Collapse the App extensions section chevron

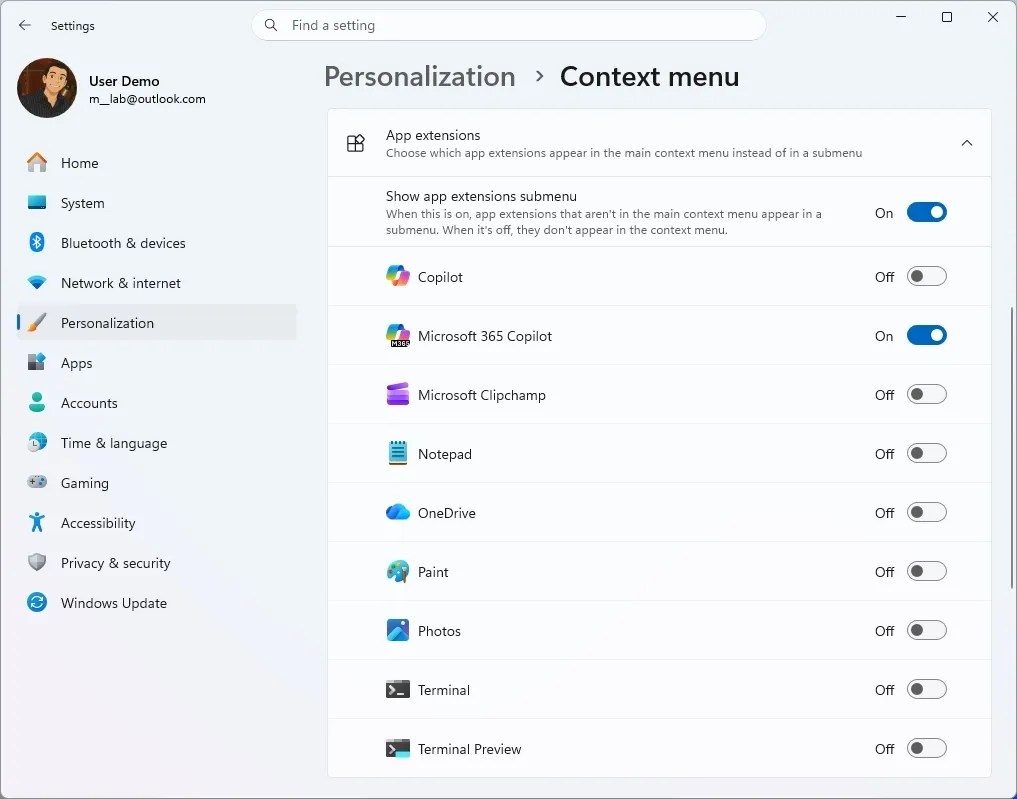(966, 143)
